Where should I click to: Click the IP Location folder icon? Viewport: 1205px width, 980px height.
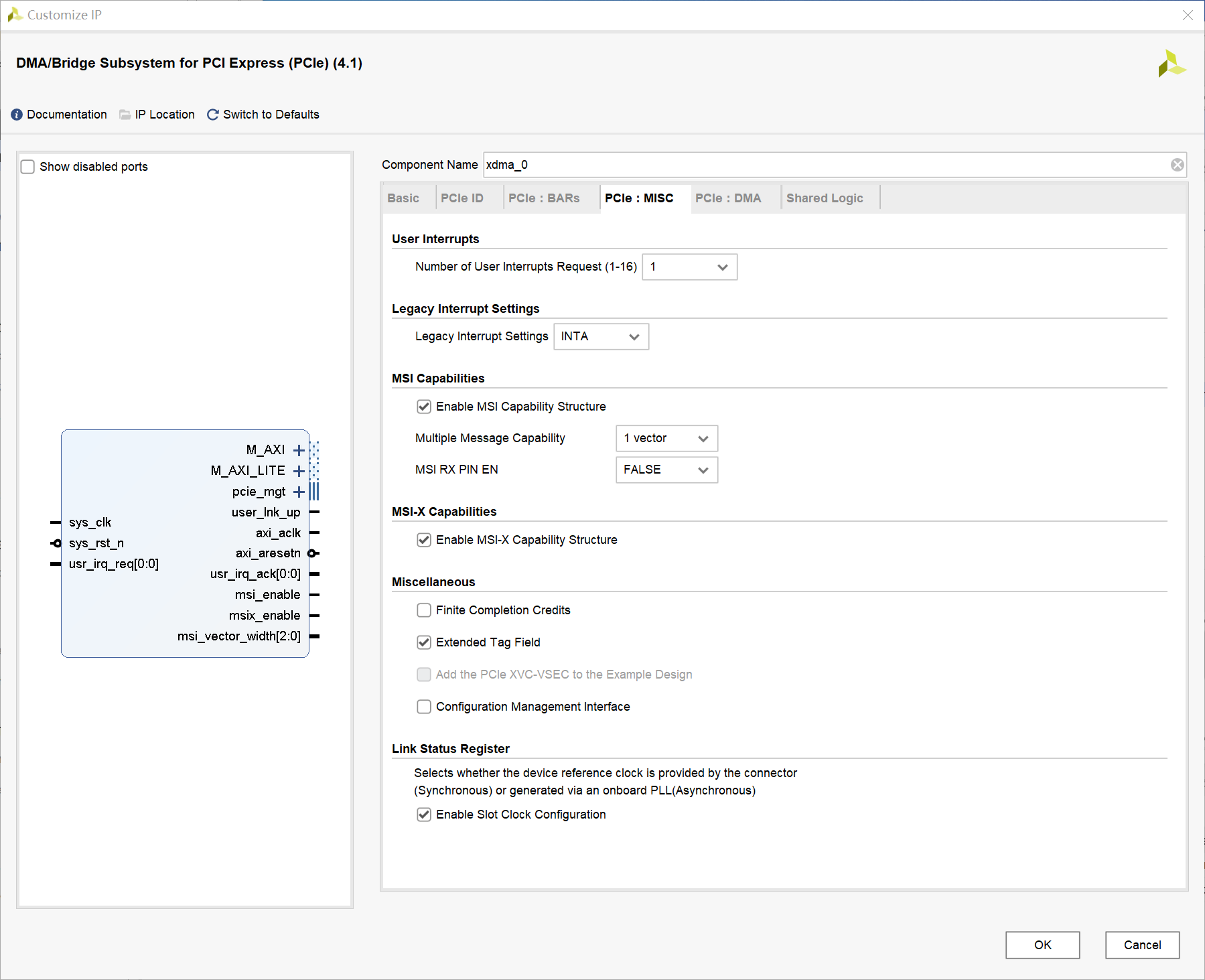click(125, 115)
